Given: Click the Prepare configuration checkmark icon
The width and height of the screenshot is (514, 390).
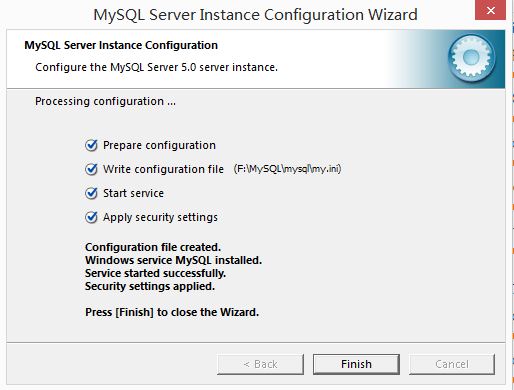Looking at the screenshot, I should pyautogui.click(x=91, y=145).
